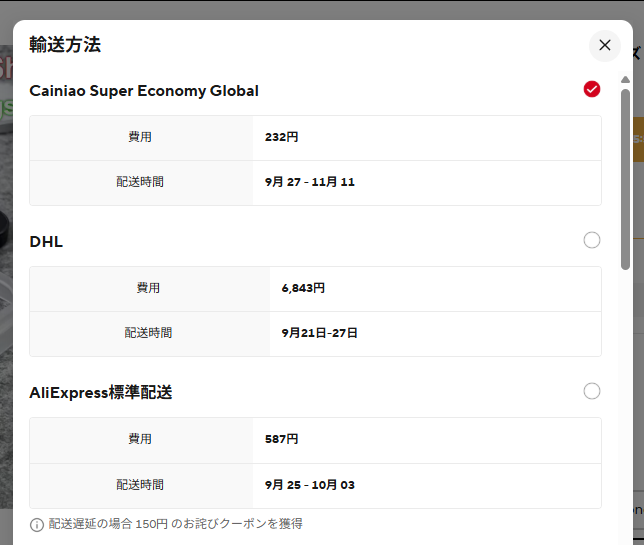Click the 9月21日-27日 delivery time

point(319,333)
